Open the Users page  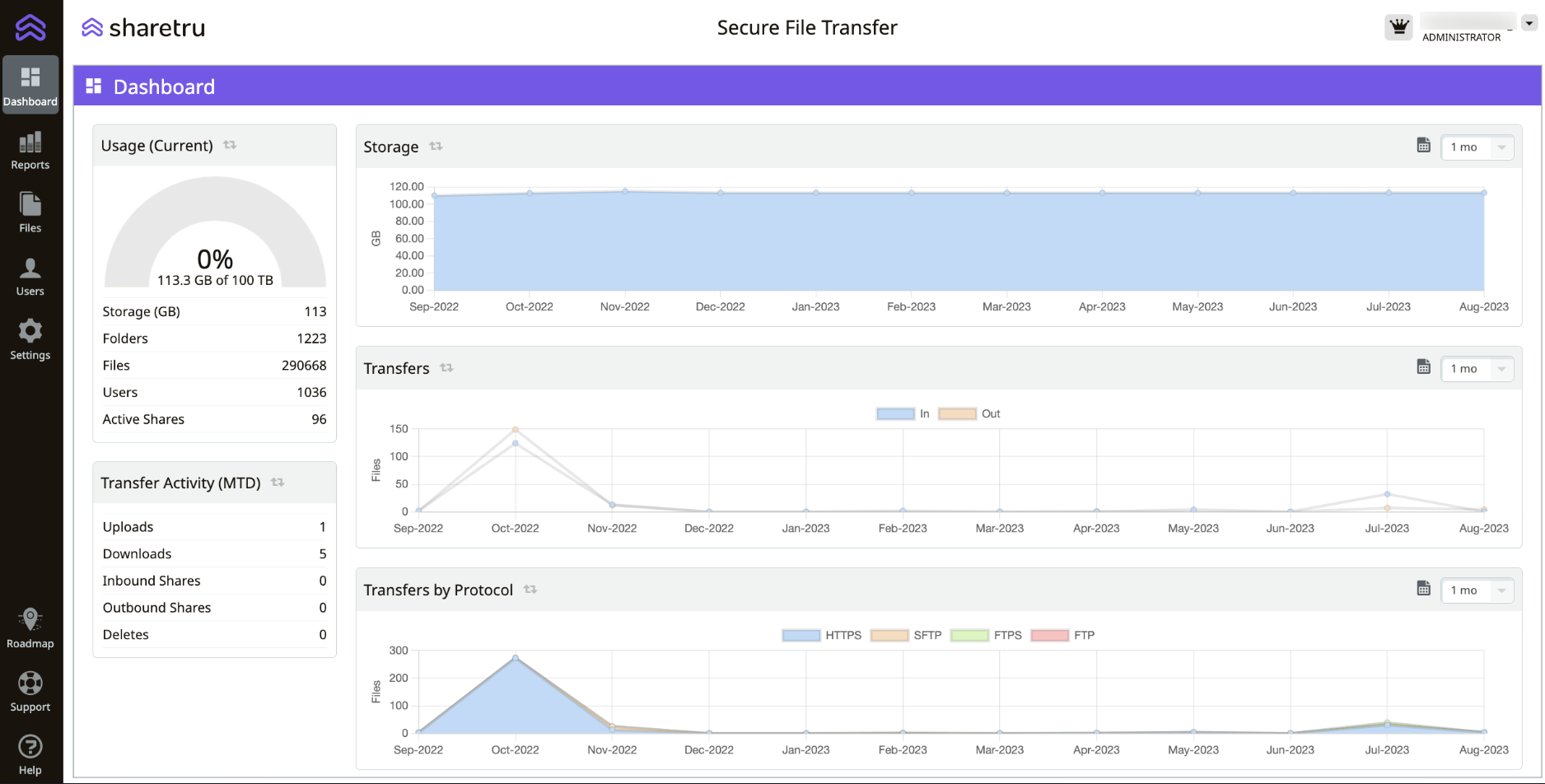click(30, 277)
